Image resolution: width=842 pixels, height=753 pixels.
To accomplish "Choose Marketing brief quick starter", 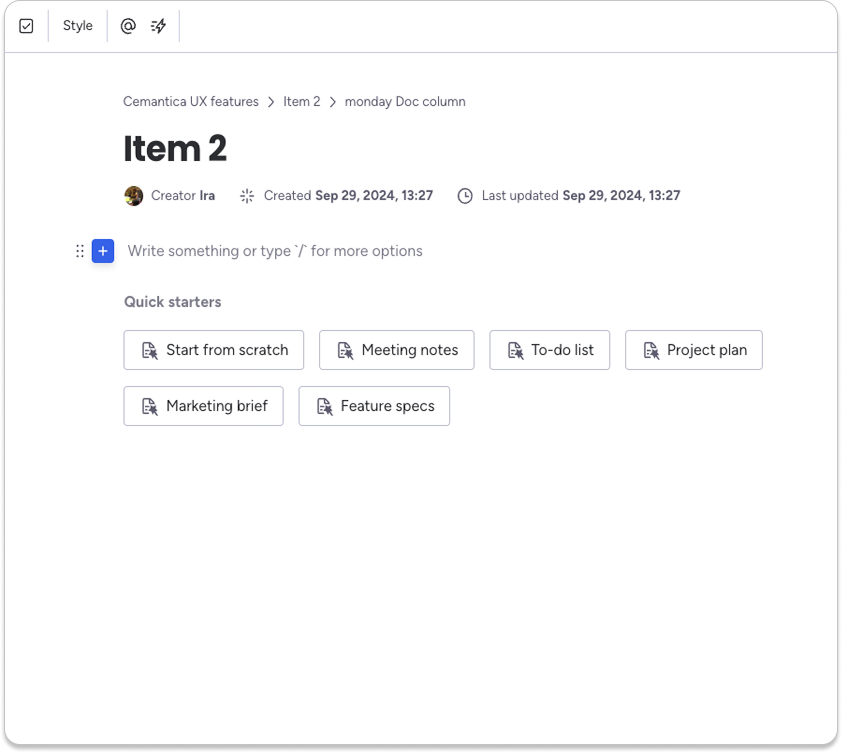I will (x=204, y=406).
